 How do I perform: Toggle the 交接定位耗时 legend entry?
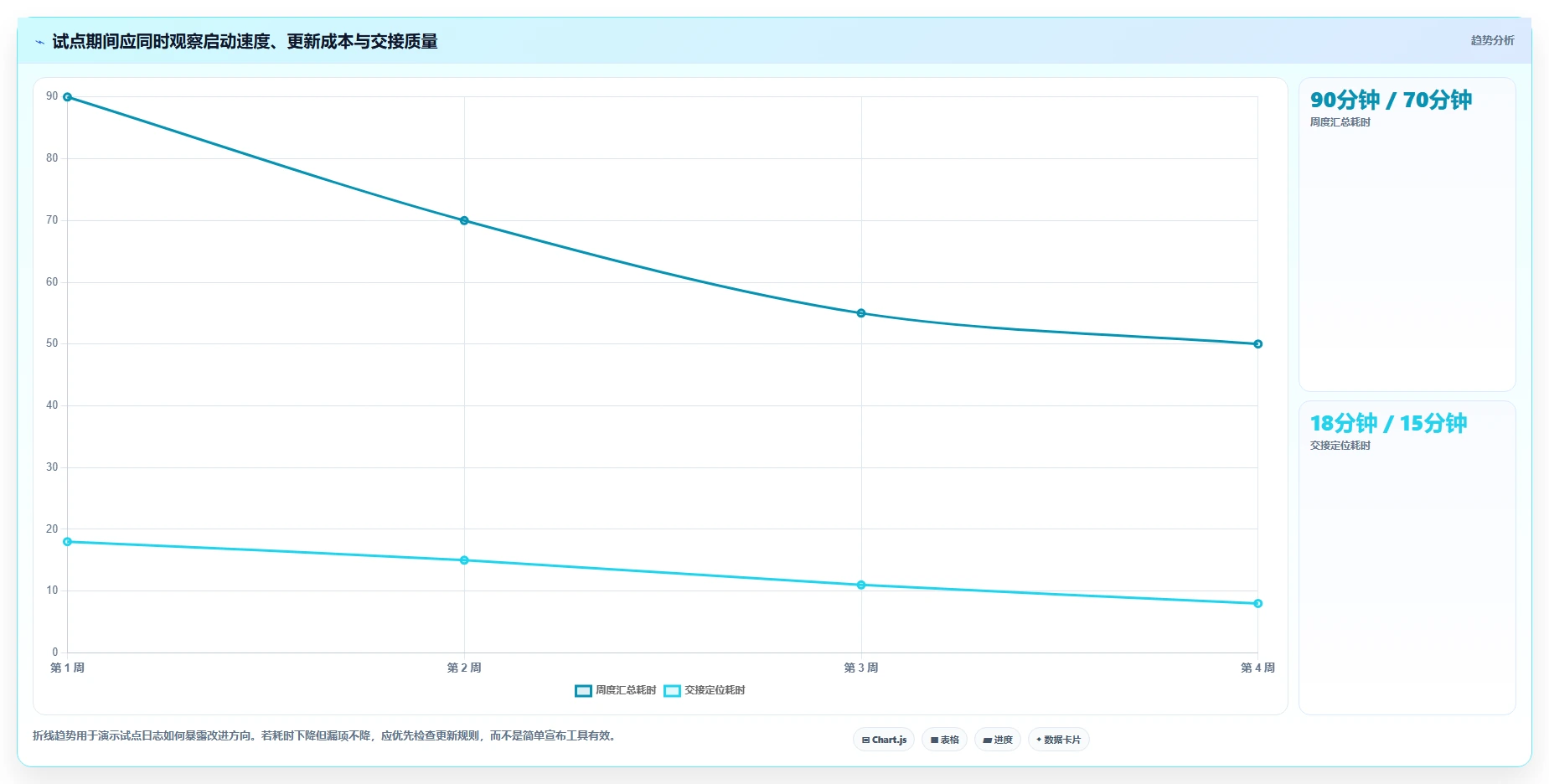(705, 690)
